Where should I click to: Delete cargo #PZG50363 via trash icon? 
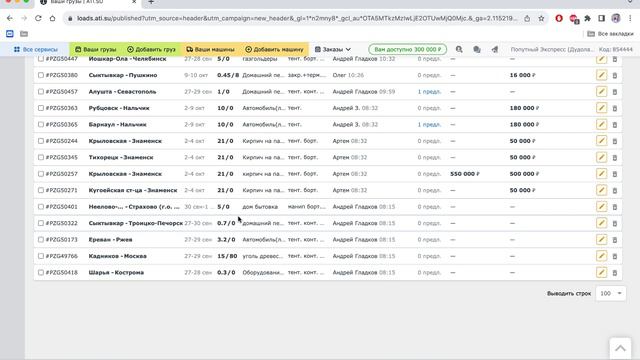pos(615,108)
